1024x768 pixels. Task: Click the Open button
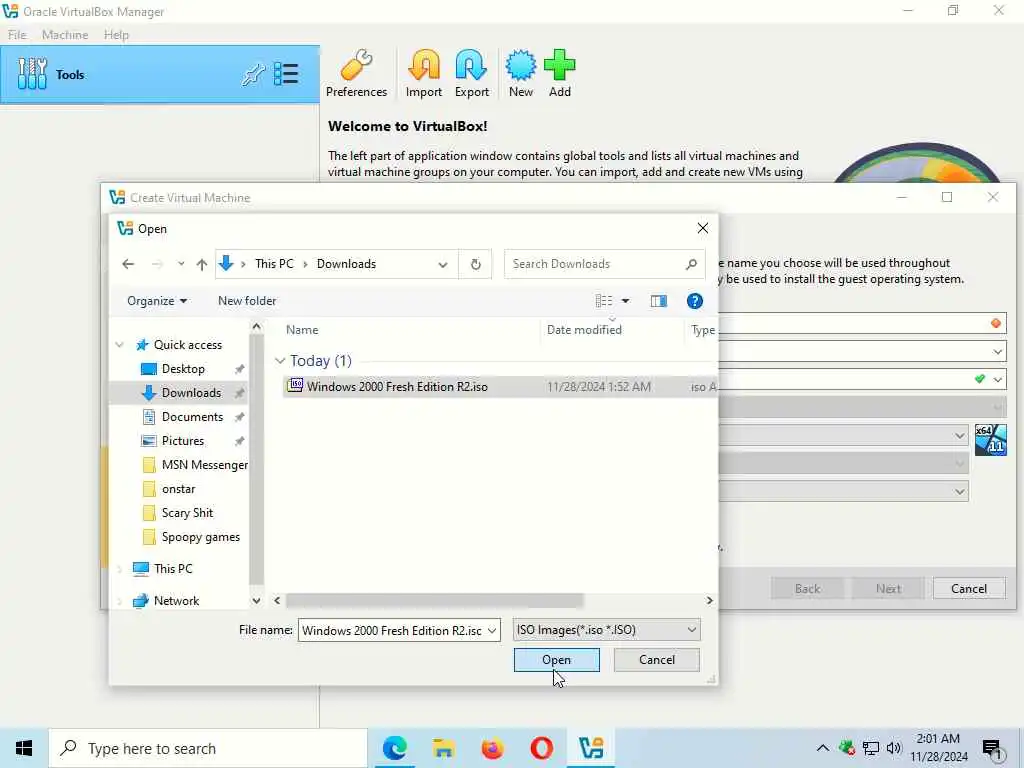pyautogui.click(x=556, y=660)
